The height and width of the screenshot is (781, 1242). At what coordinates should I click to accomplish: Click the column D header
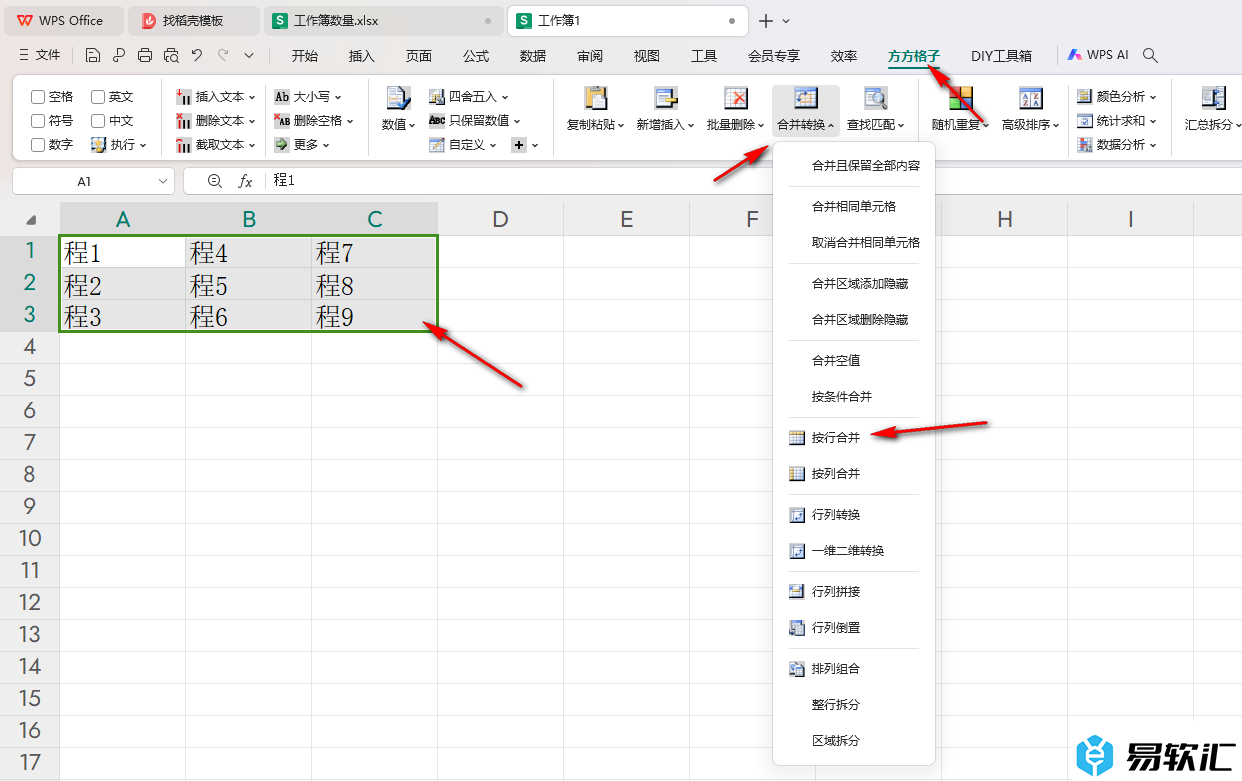pos(501,219)
